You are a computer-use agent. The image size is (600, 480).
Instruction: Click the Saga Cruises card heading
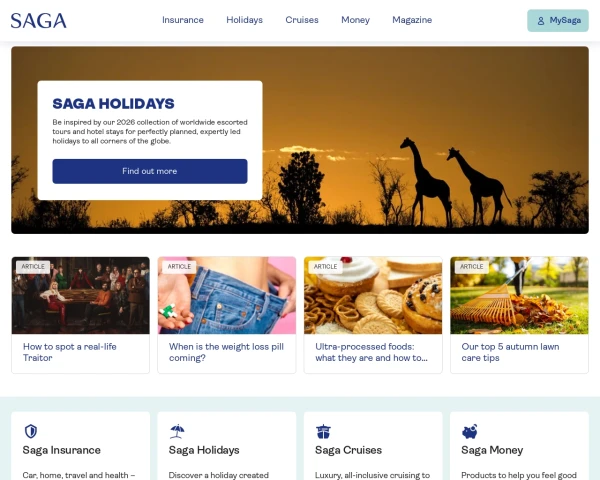348,450
